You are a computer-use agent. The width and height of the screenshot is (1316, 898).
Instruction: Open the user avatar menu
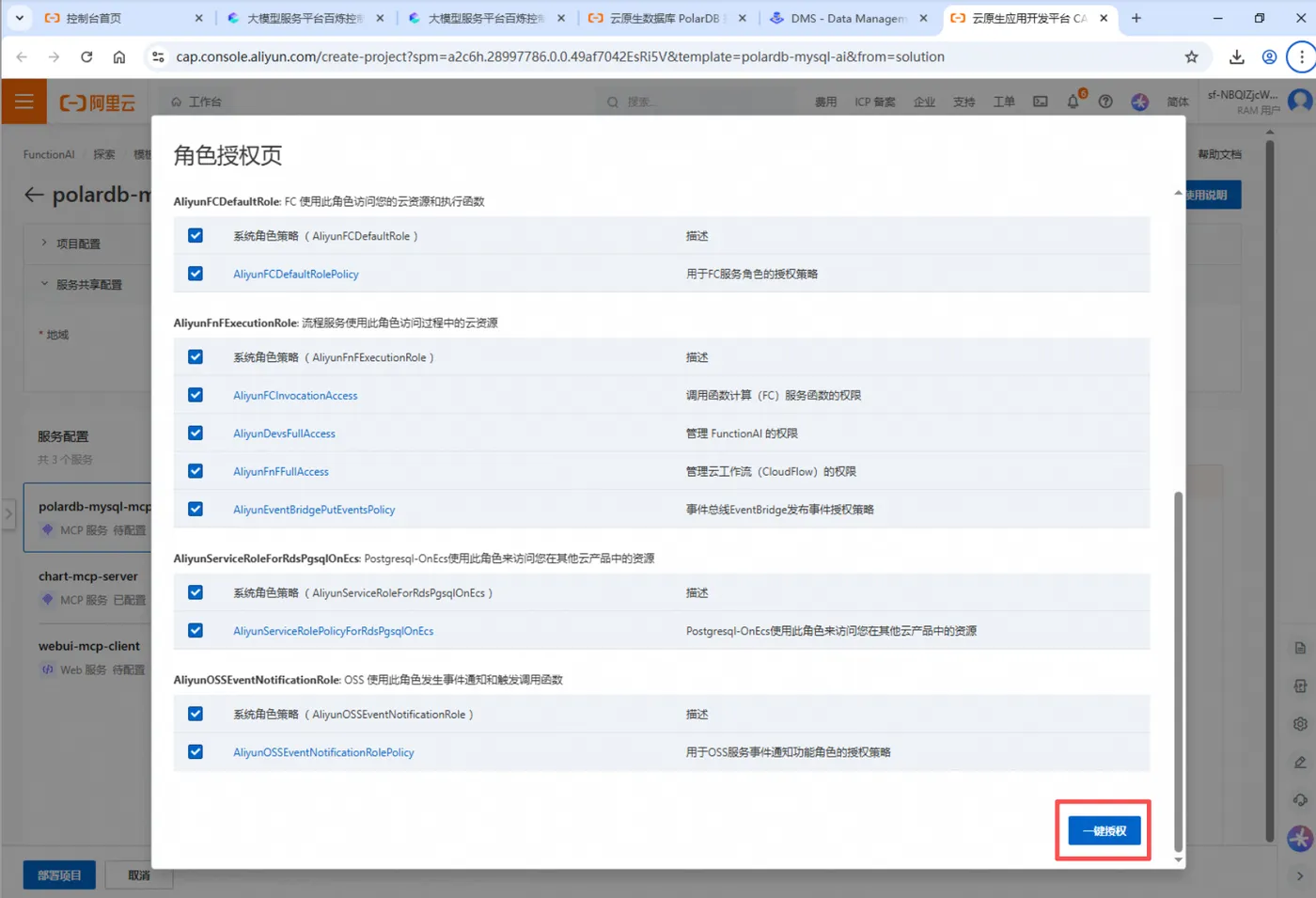pyautogui.click(x=1301, y=101)
